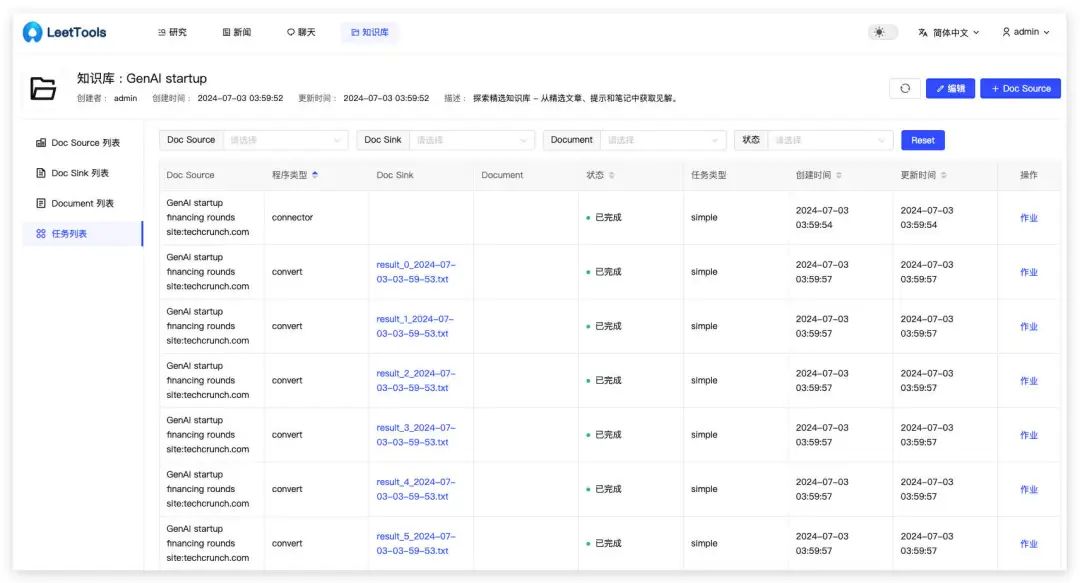Click 作业 in the result_4 row
The image size is (1080, 583).
[x=1028, y=489]
